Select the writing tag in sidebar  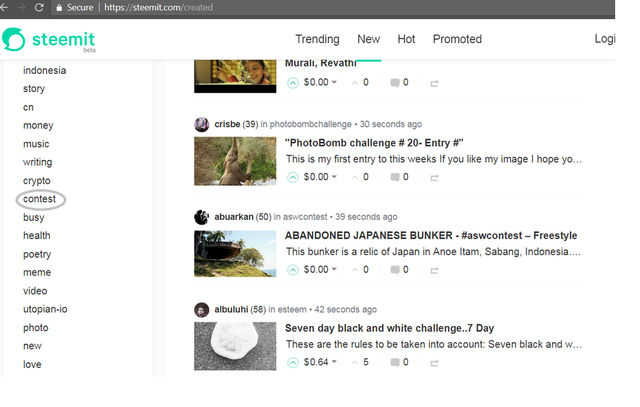[38, 162]
